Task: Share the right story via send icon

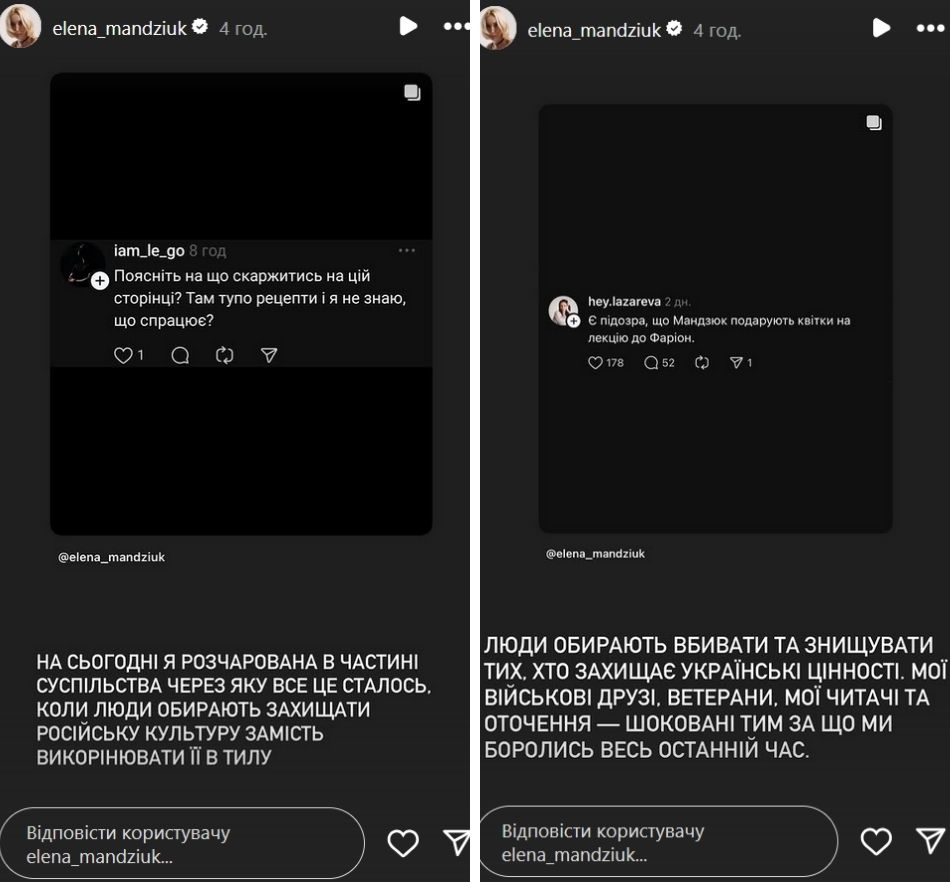Action: click(x=930, y=841)
